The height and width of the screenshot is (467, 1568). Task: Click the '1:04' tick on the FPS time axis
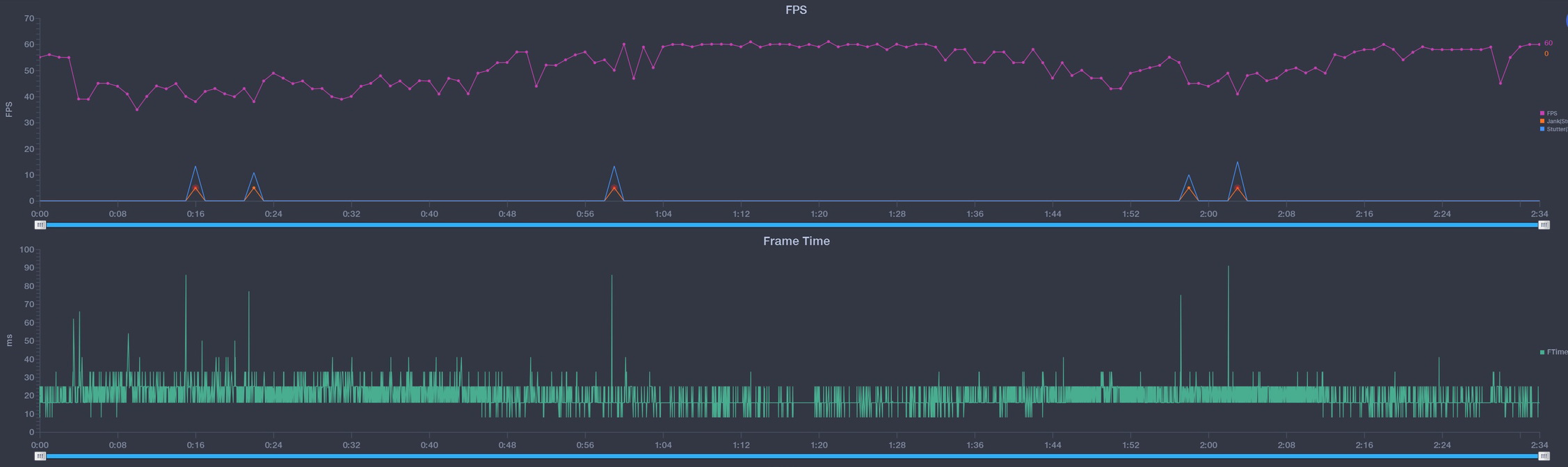(663, 214)
